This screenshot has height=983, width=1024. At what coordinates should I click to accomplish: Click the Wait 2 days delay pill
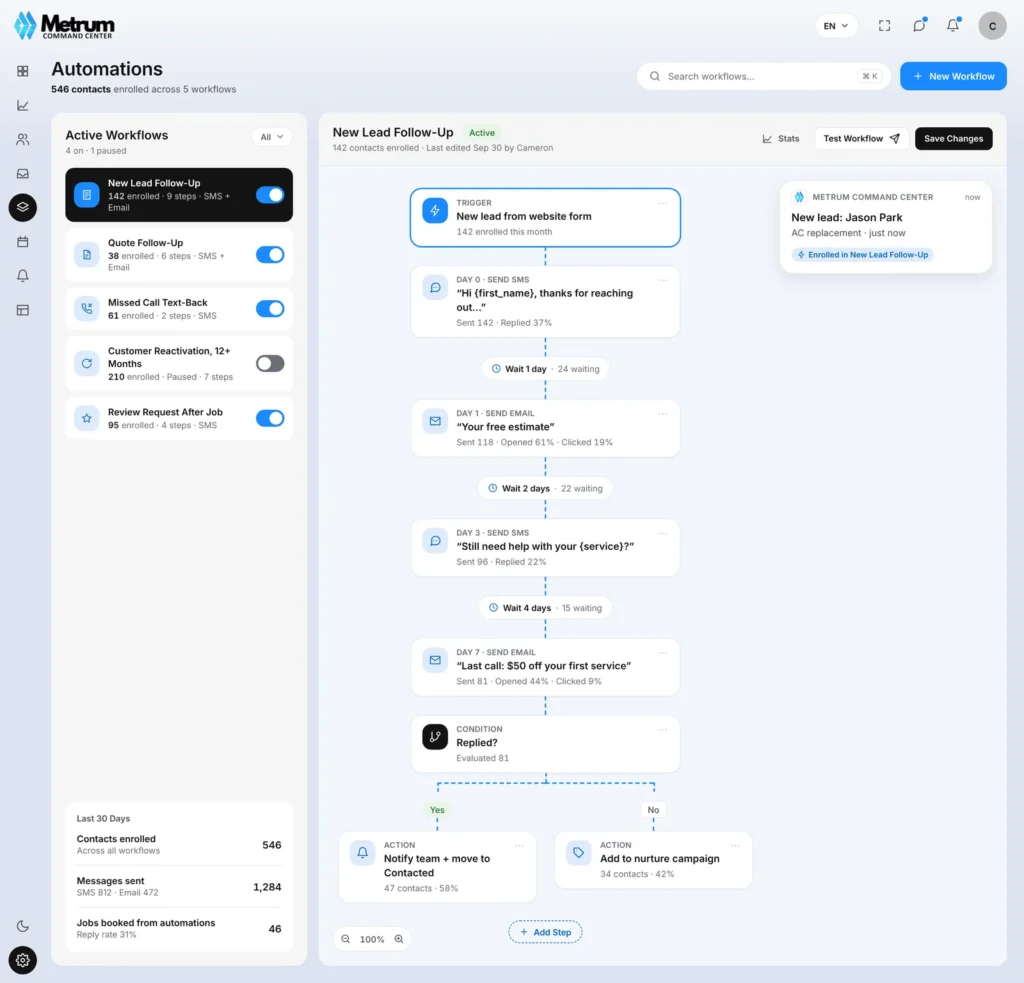point(545,489)
